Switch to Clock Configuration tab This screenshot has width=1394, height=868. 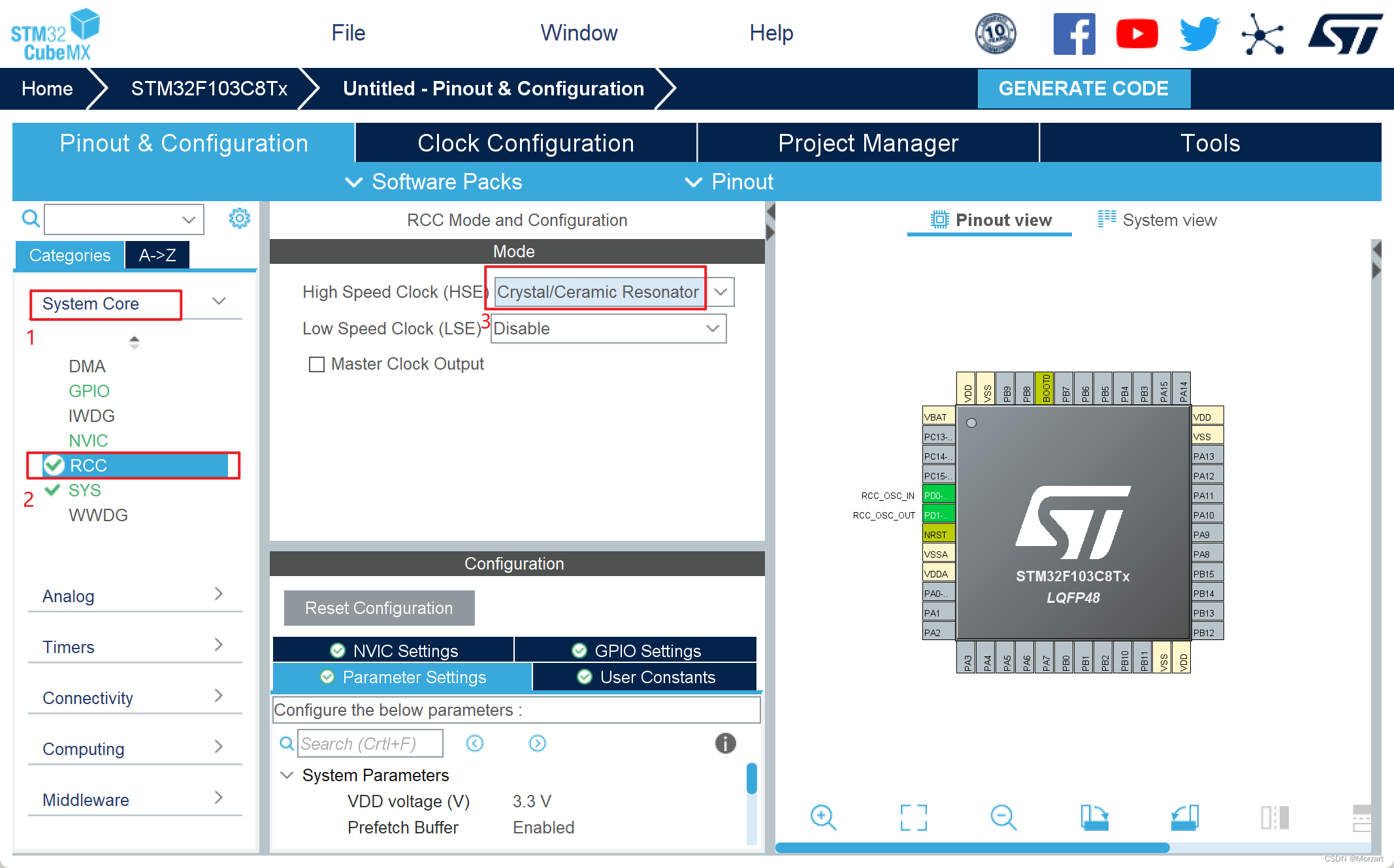pos(525,143)
